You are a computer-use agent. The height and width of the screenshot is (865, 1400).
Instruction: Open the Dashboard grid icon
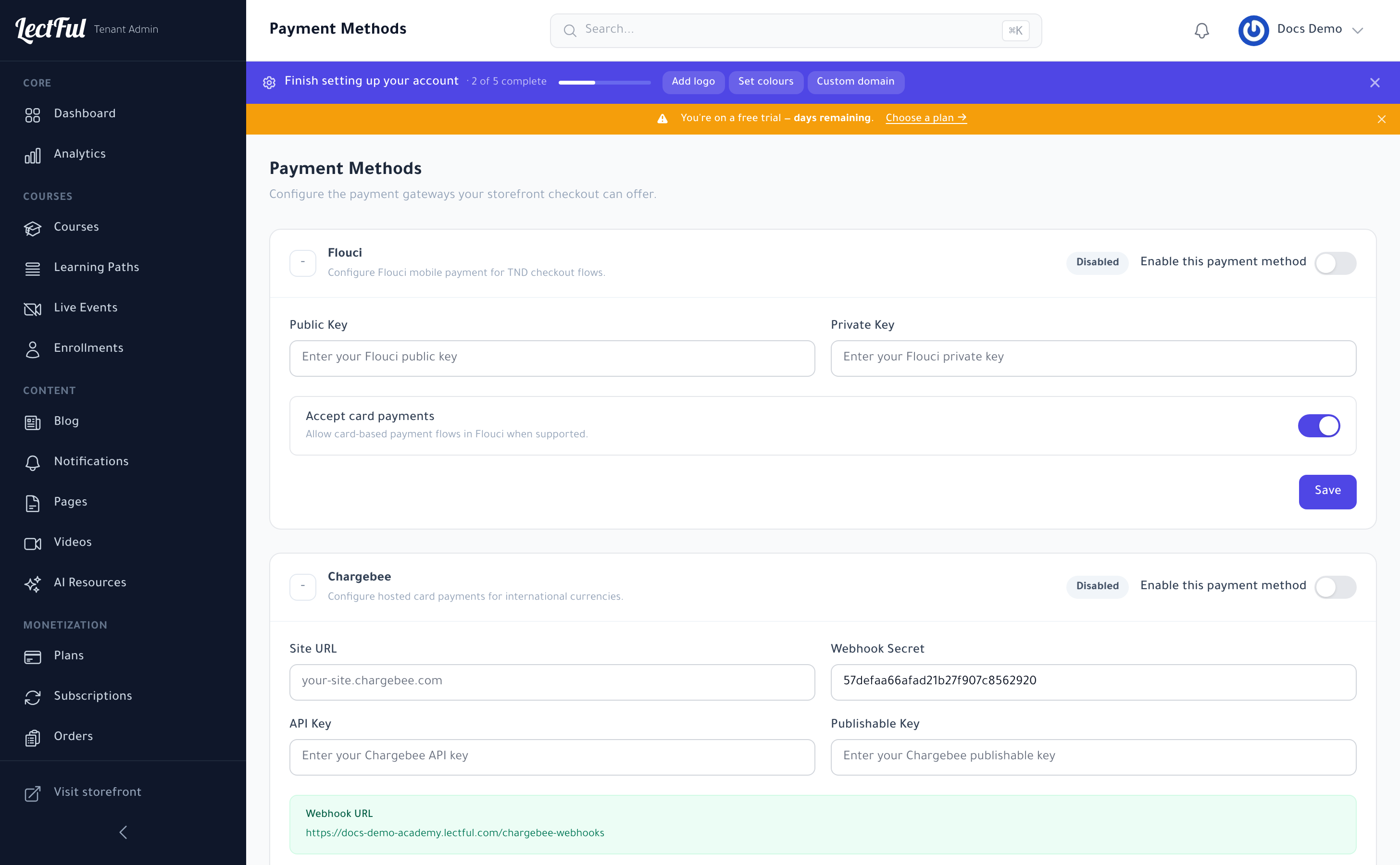(33, 114)
